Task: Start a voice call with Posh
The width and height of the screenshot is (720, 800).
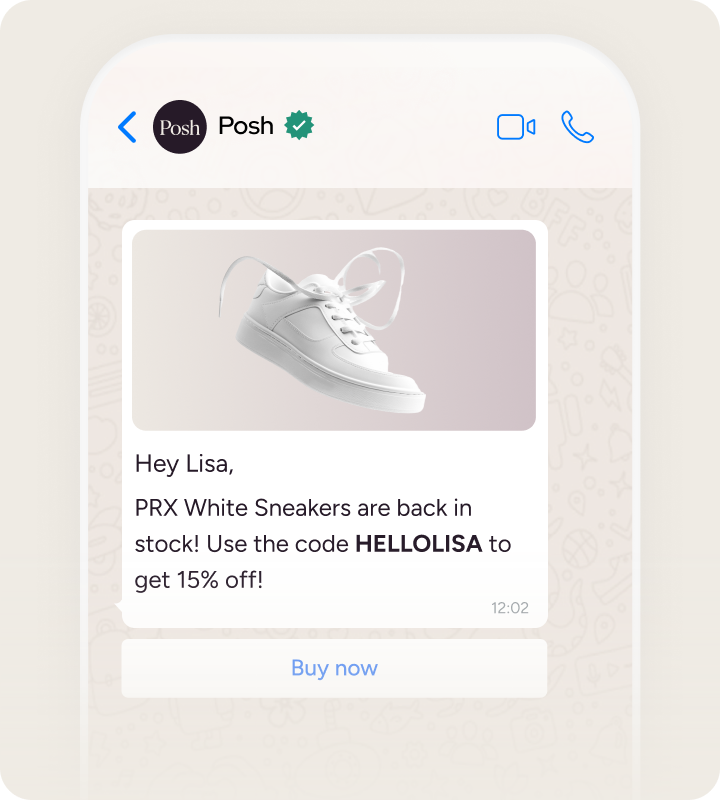Action: coord(577,127)
